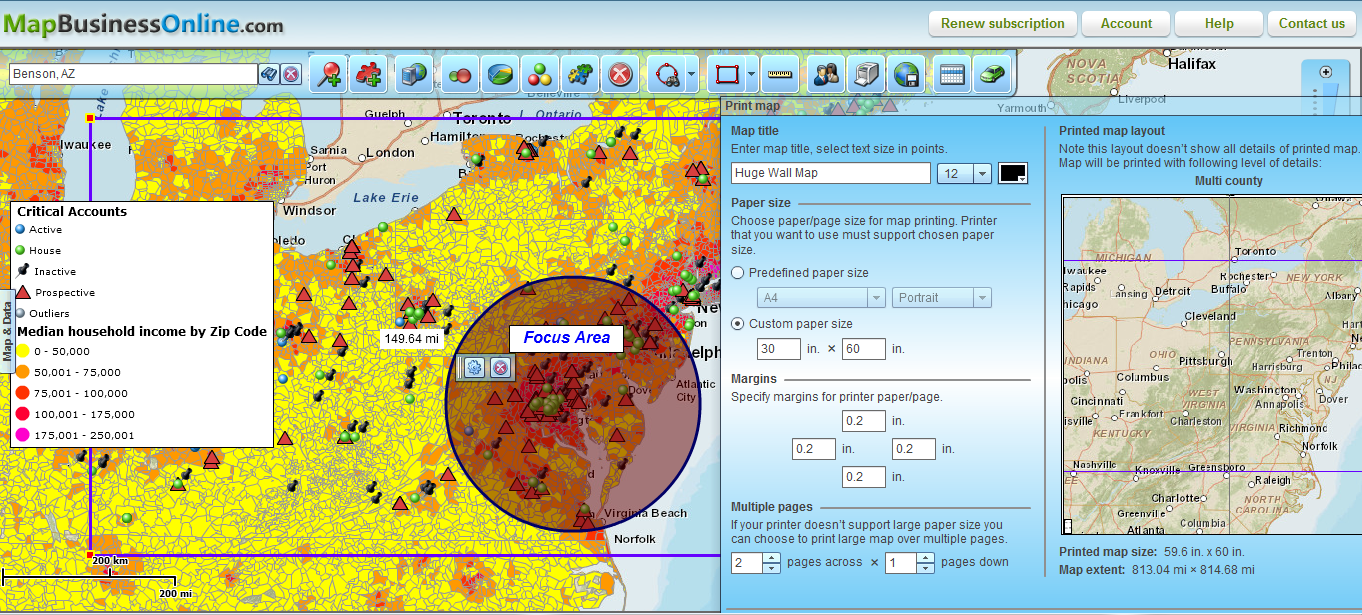Click the address search binoculars icon
Screen dimensions: 1362x615
(269, 74)
